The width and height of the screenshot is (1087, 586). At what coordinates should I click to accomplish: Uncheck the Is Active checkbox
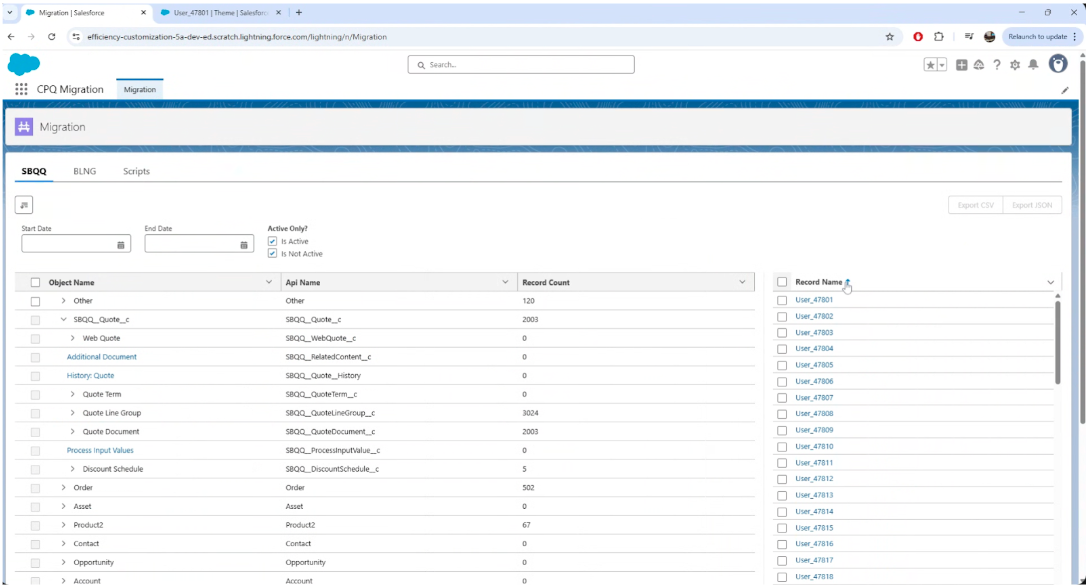(x=273, y=241)
